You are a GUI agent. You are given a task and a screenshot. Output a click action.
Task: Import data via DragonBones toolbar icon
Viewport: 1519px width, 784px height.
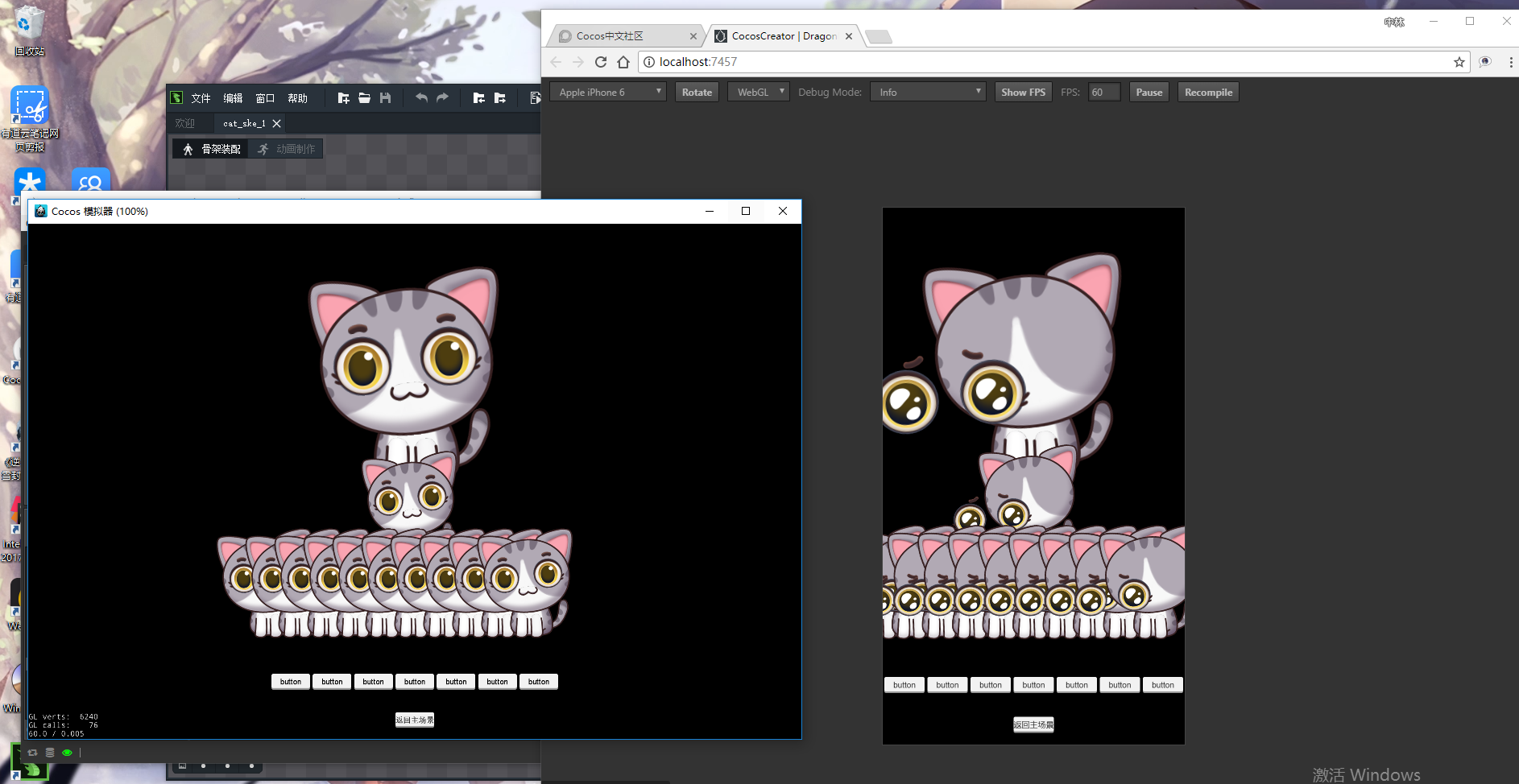(478, 98)
